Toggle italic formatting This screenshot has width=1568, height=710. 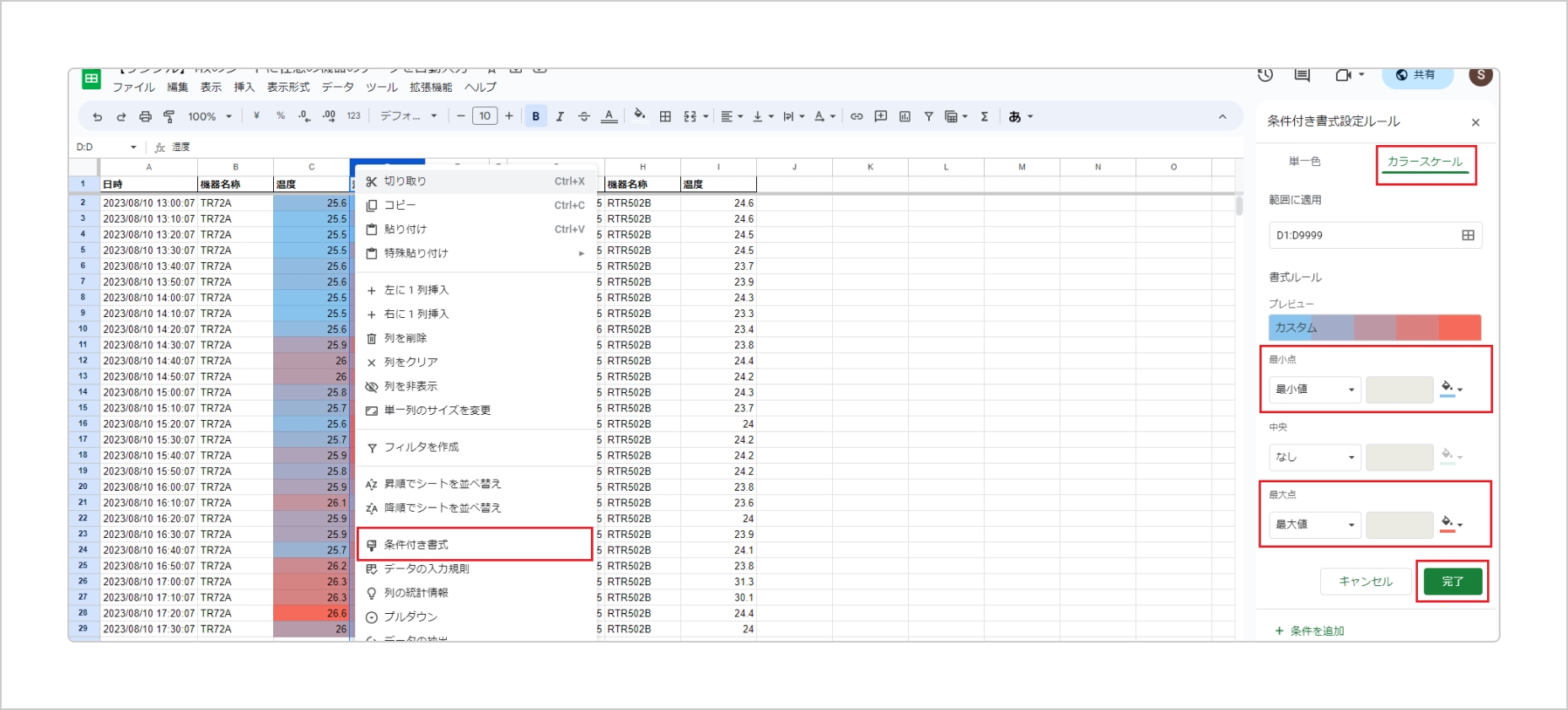pyautogui.click(x=560, y=116)
